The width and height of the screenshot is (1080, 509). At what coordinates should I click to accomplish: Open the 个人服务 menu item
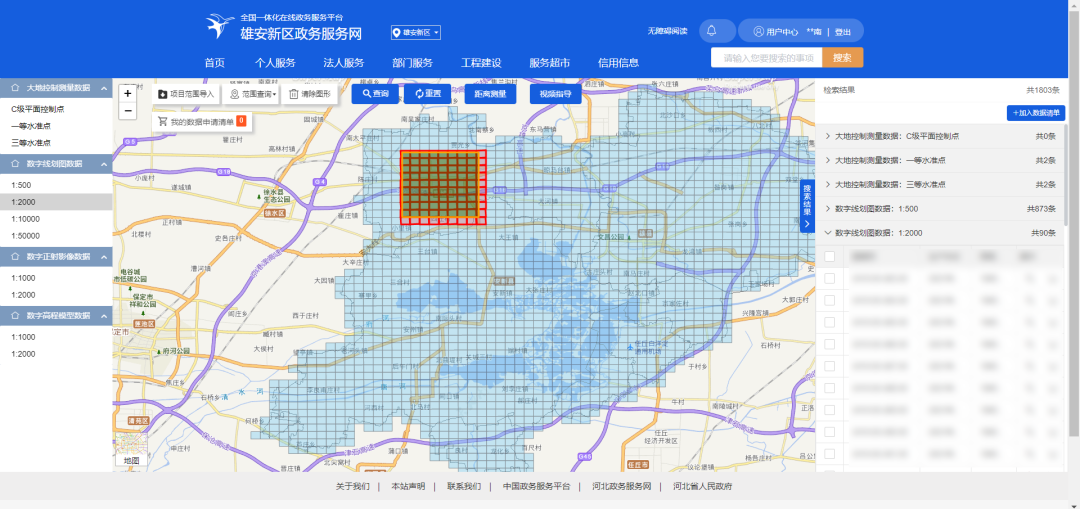[275, 63]
